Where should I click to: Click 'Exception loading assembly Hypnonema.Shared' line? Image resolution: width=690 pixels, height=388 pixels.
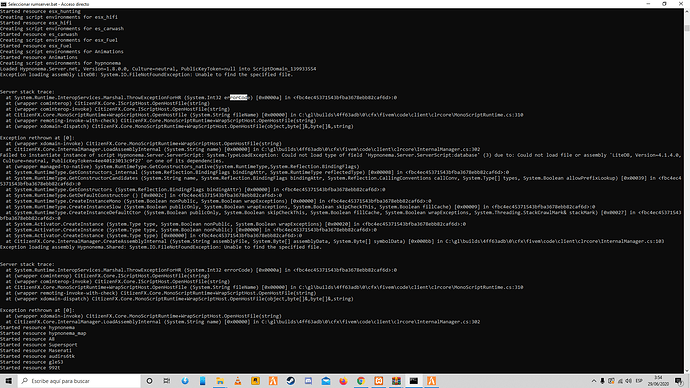[x=161, y=247]
